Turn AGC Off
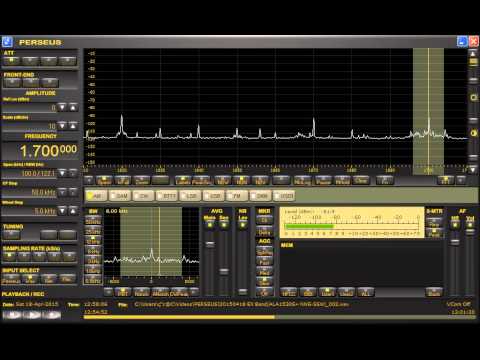 (x=264, y=292)
